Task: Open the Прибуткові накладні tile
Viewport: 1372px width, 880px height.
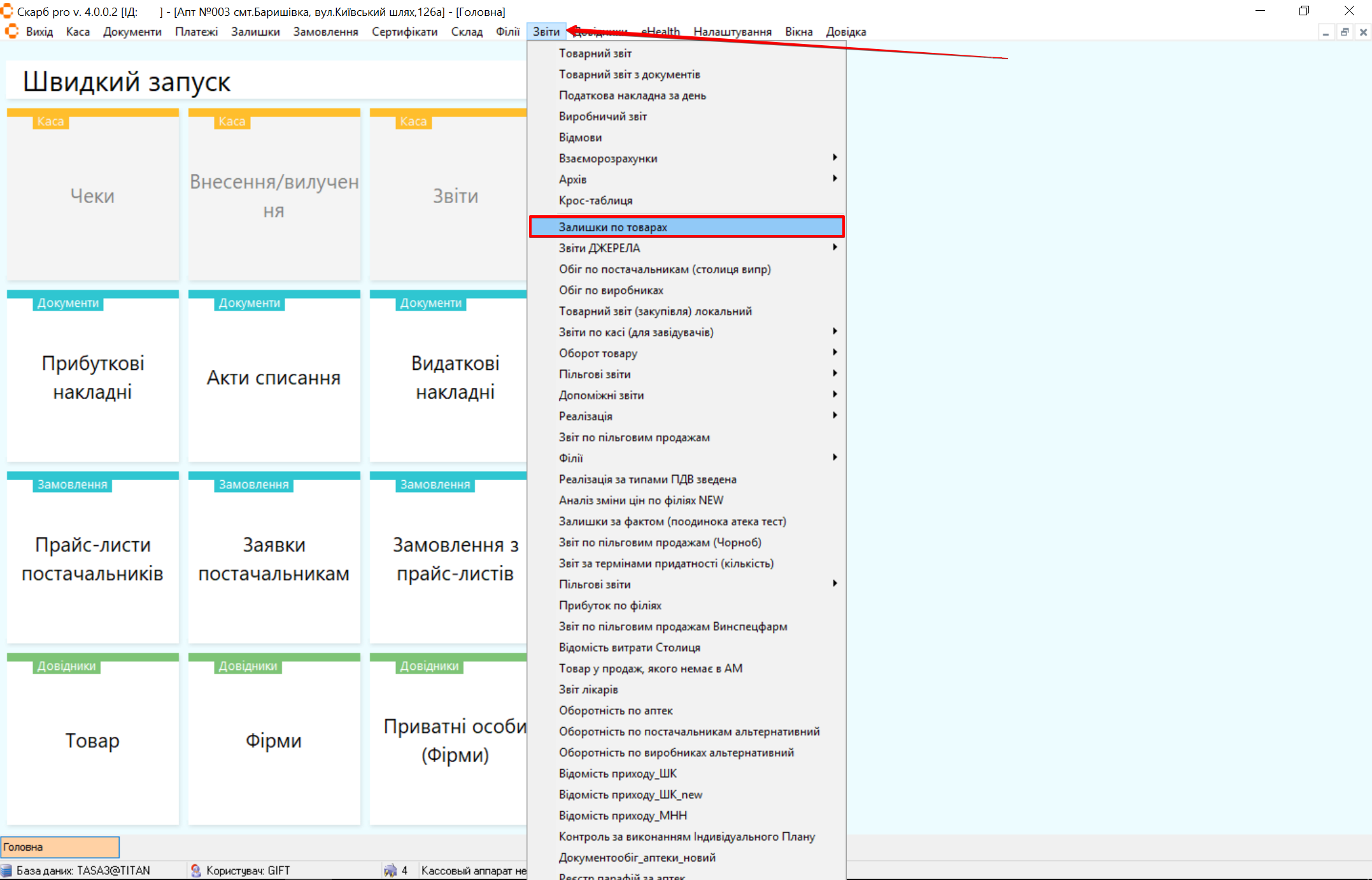Action: [93, 377]
